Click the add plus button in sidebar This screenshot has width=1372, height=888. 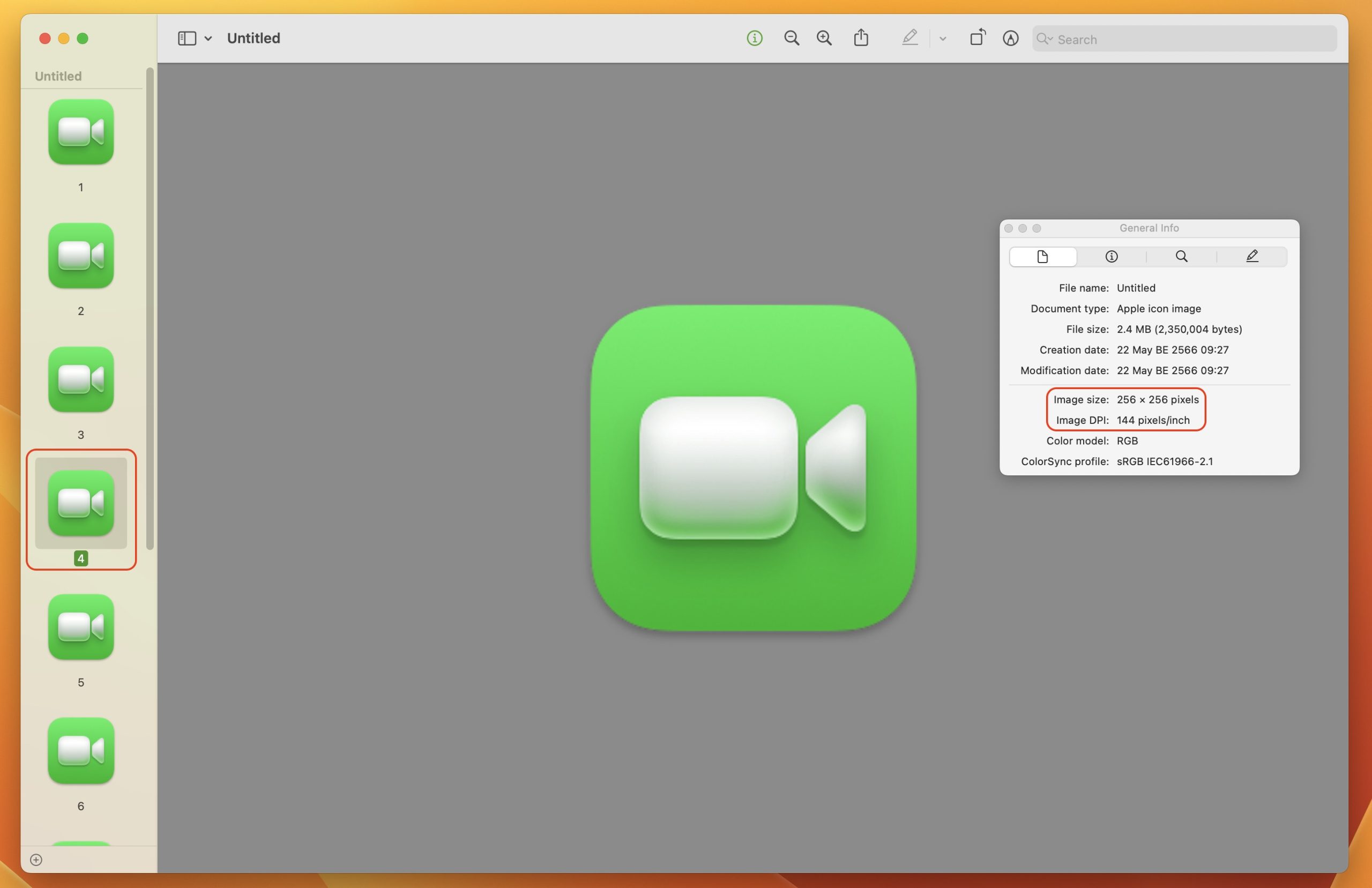point(36,860)
